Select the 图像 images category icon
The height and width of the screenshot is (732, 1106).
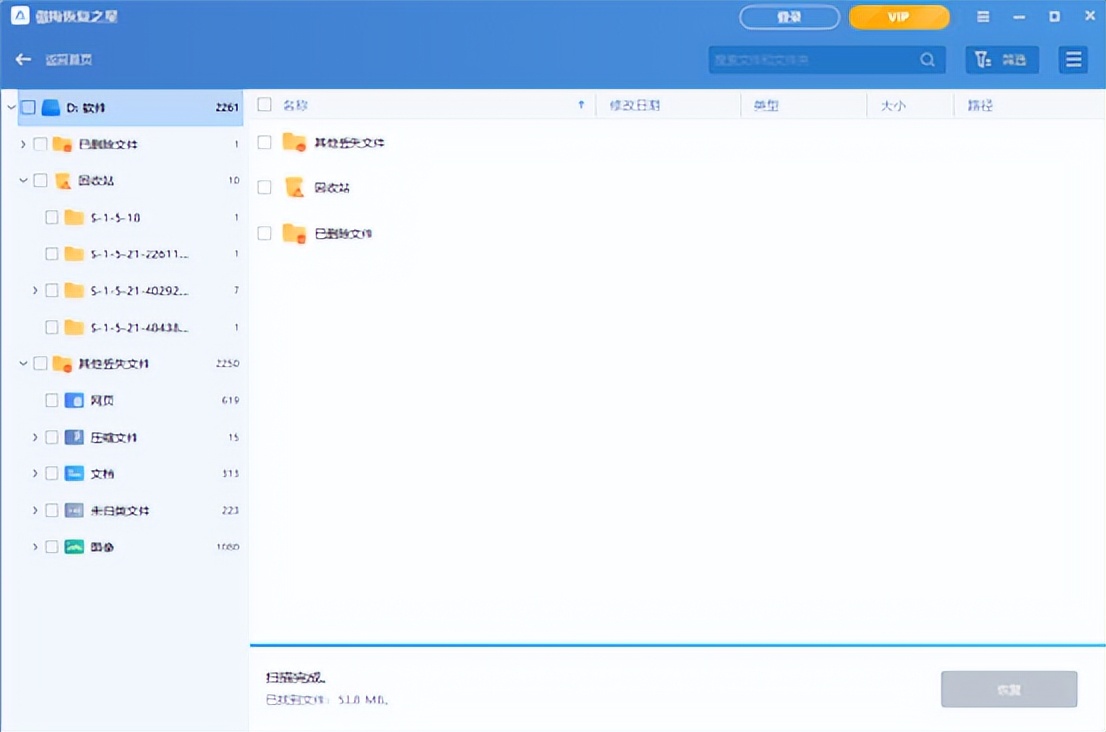73,547
